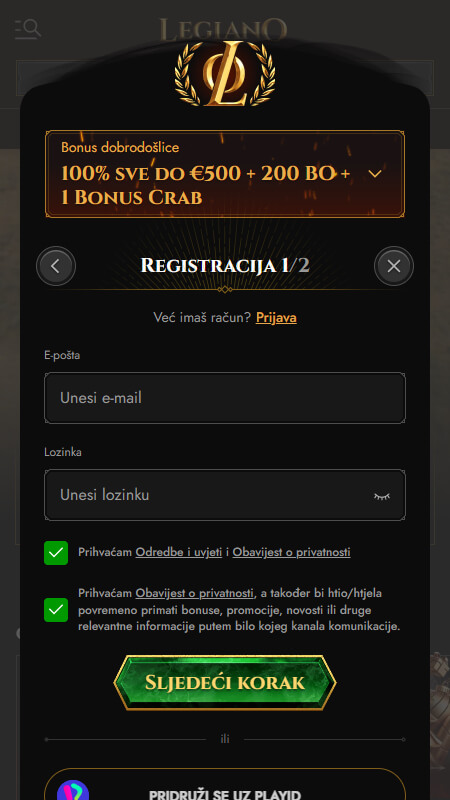Viewport: 450px width, 800px height.
Task: Click the Registracija 1/2 step heading
Action: point(224,266)
